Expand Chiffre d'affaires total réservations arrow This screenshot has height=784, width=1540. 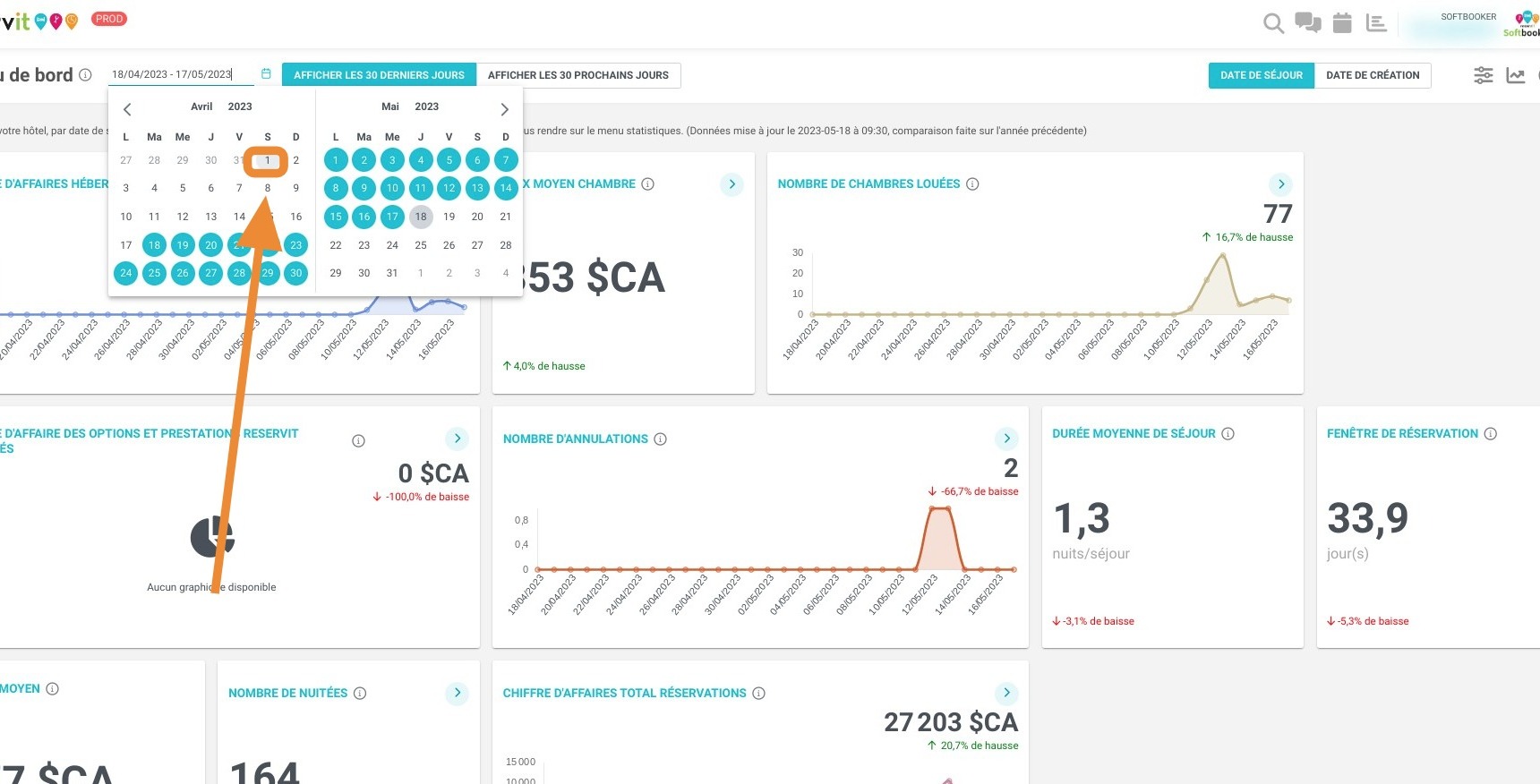click(1006, 693)
